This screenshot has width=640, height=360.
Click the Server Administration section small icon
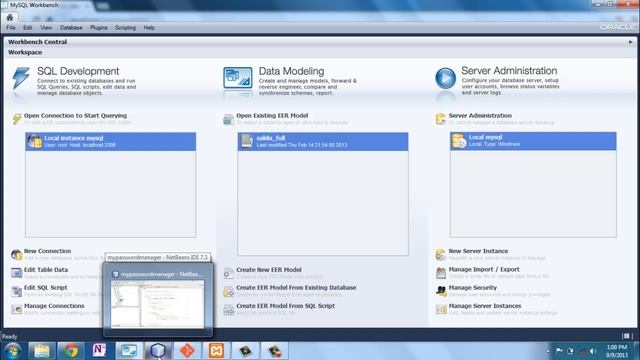pos(441,119)
